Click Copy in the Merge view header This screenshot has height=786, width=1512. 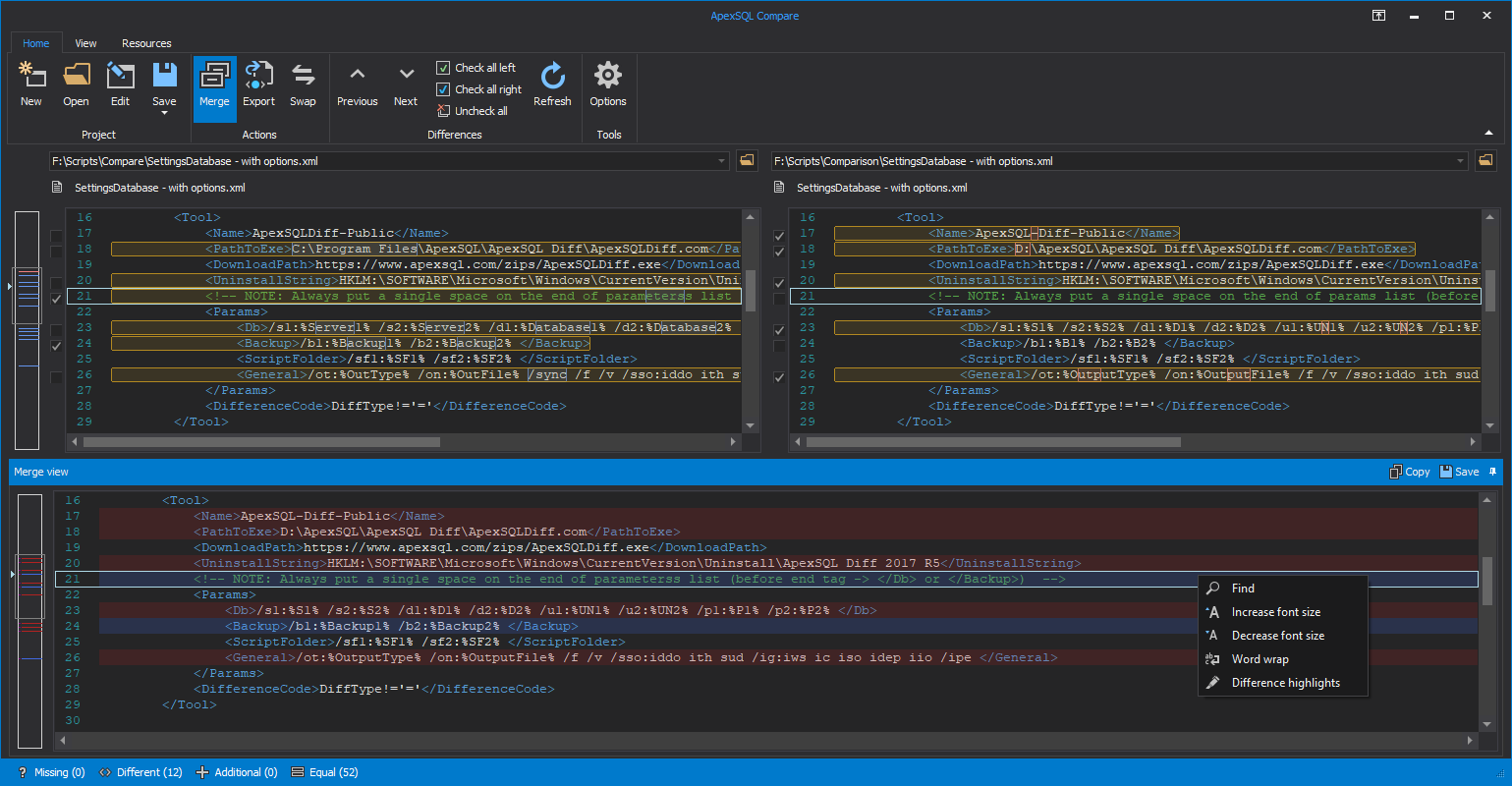[1409, 472]
